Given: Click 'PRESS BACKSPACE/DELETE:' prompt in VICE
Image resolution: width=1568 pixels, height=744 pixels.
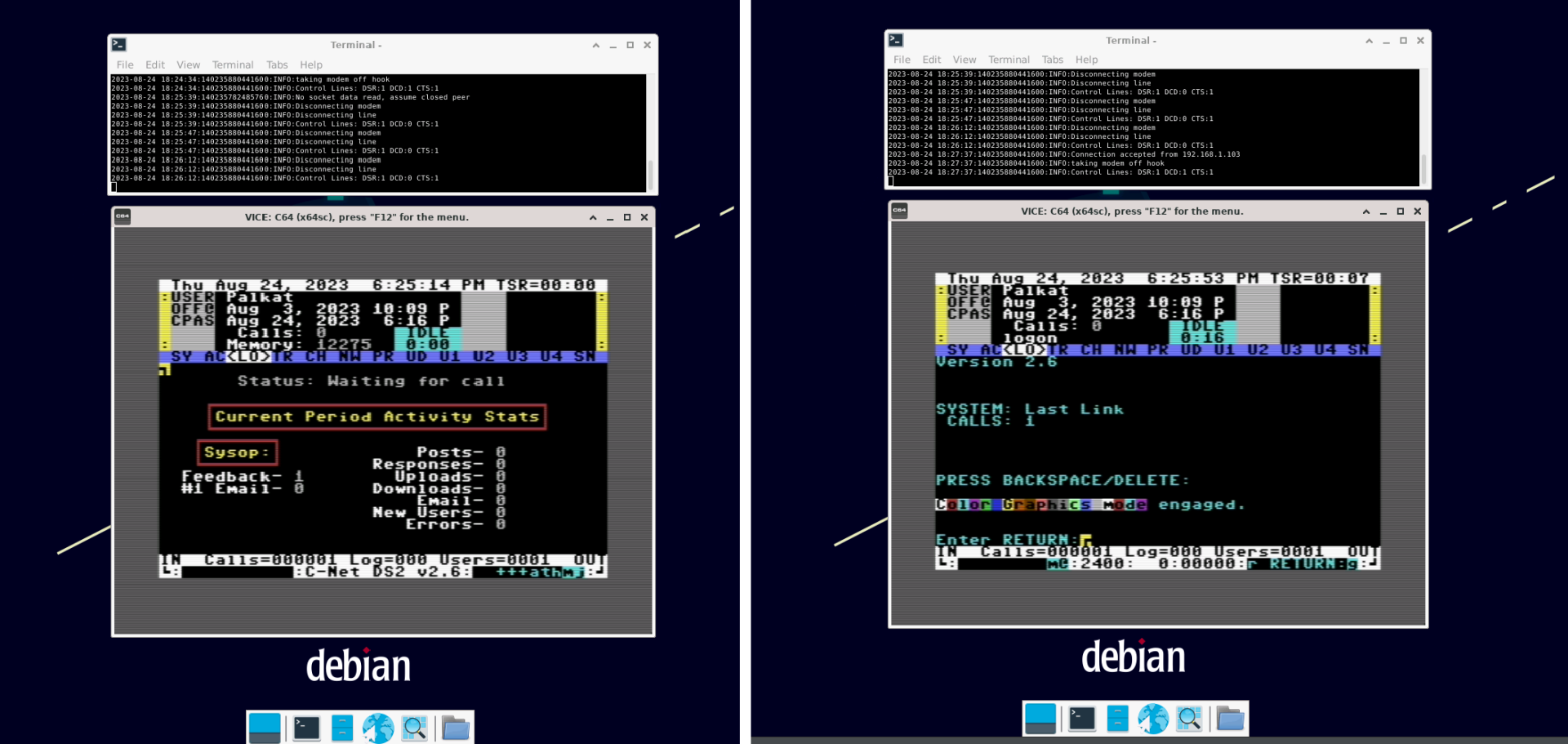Looking at the screenshot, I should pyautogui.click(x=1062, y=480).
